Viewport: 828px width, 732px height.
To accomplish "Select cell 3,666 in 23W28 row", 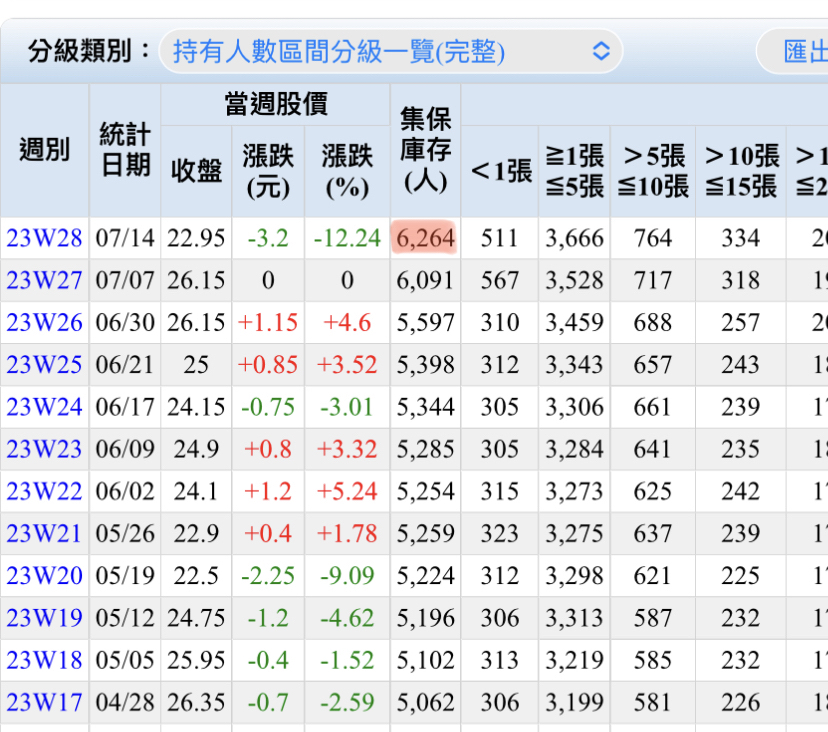I will pos(575,238).
